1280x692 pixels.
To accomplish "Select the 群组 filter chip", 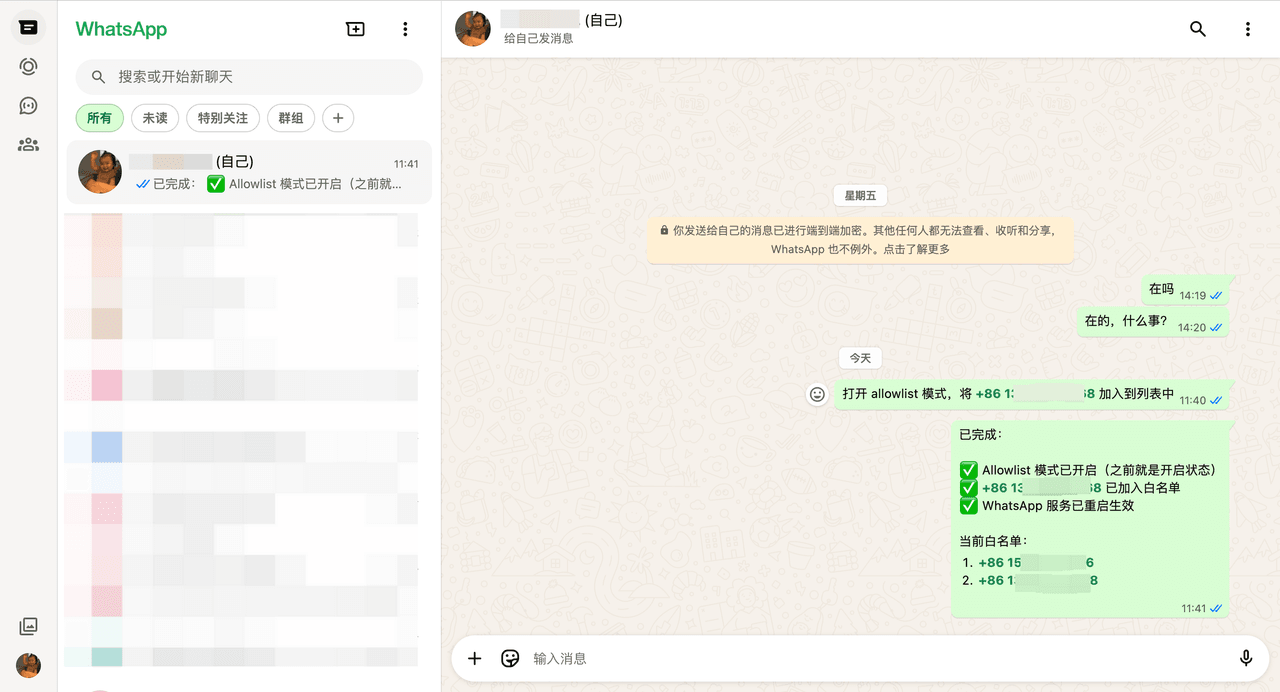I will click(291, 118).
